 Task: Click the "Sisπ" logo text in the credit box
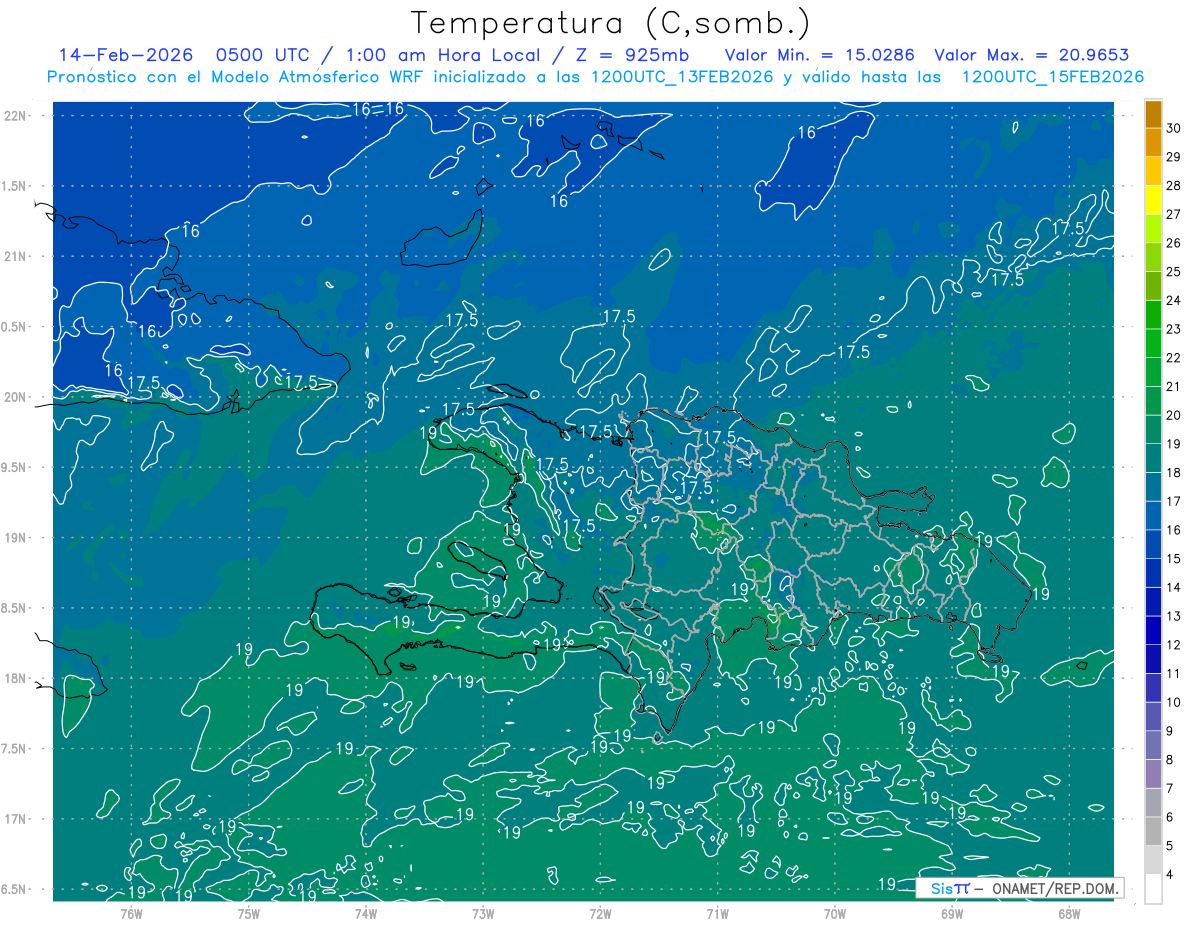point(950,888)
